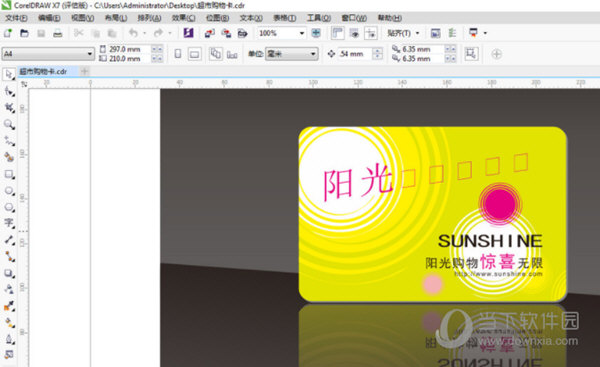The height and width of the screenshot is (367, 600).
Task: Open the 布局(L) menu
Action: click(116, 18)
